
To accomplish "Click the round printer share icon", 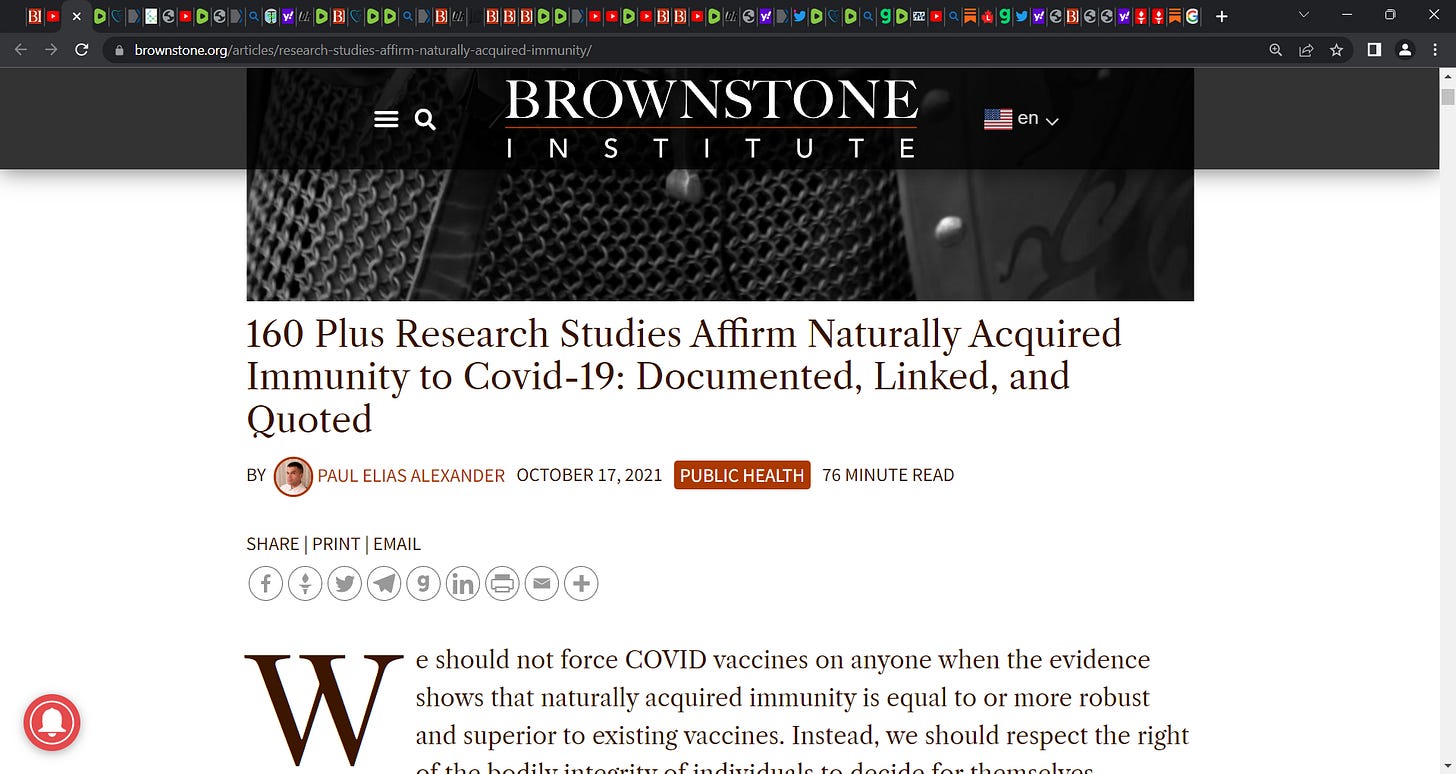I will point(502,583).
